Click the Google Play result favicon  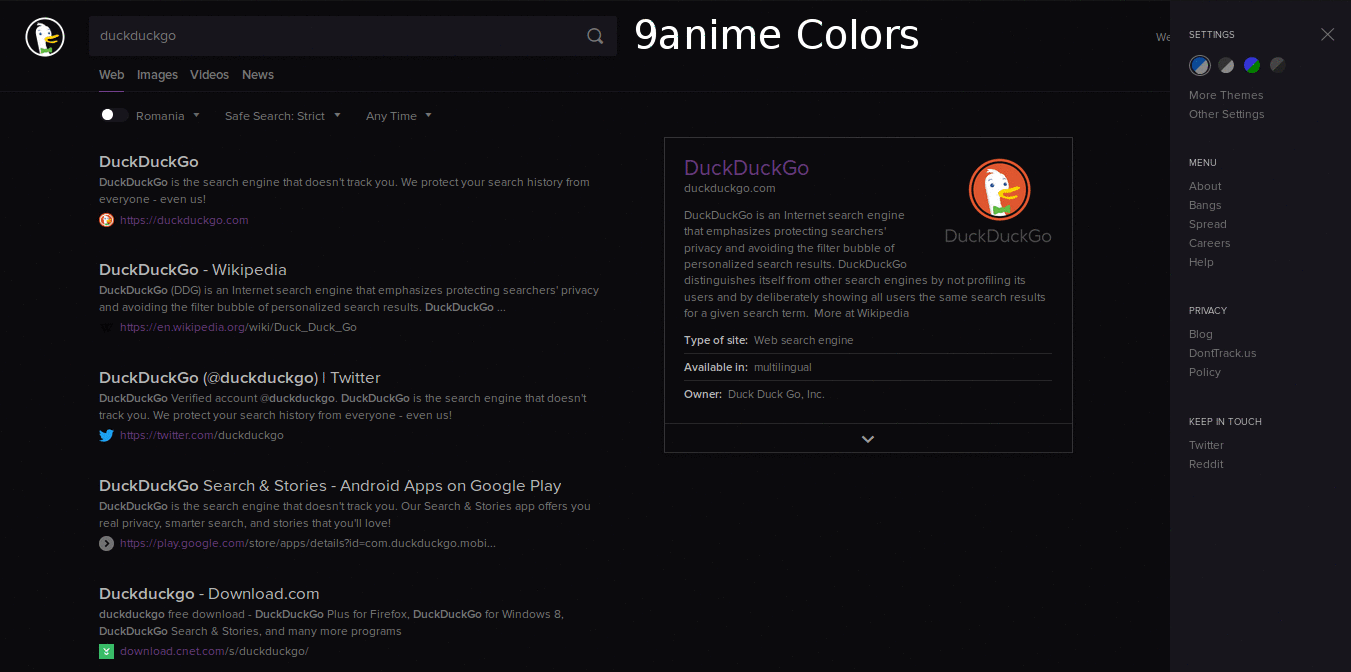pyautogui.click(x=107, y=543)
